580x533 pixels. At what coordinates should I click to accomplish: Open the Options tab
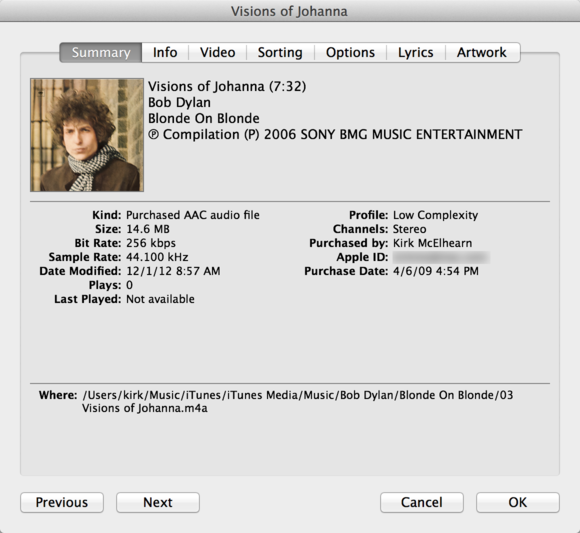click(x=350, y=53)
